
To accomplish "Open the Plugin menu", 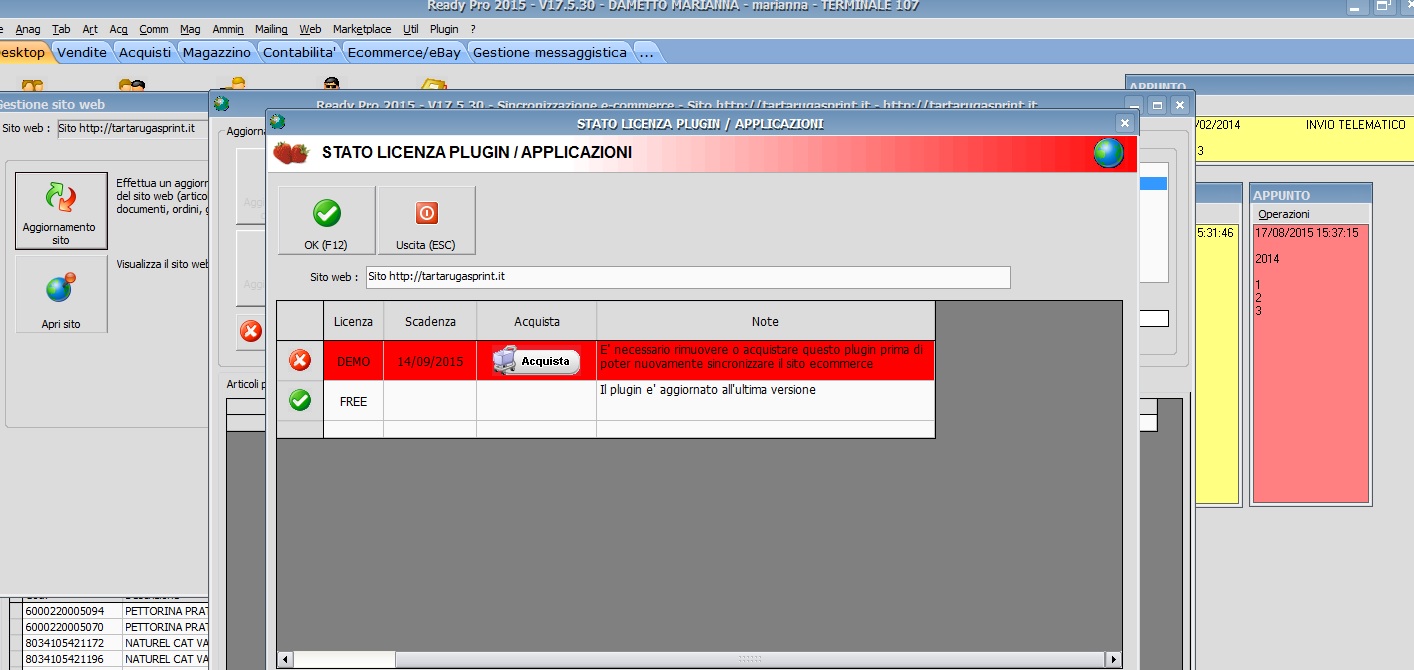I will (x=444, y=29).
